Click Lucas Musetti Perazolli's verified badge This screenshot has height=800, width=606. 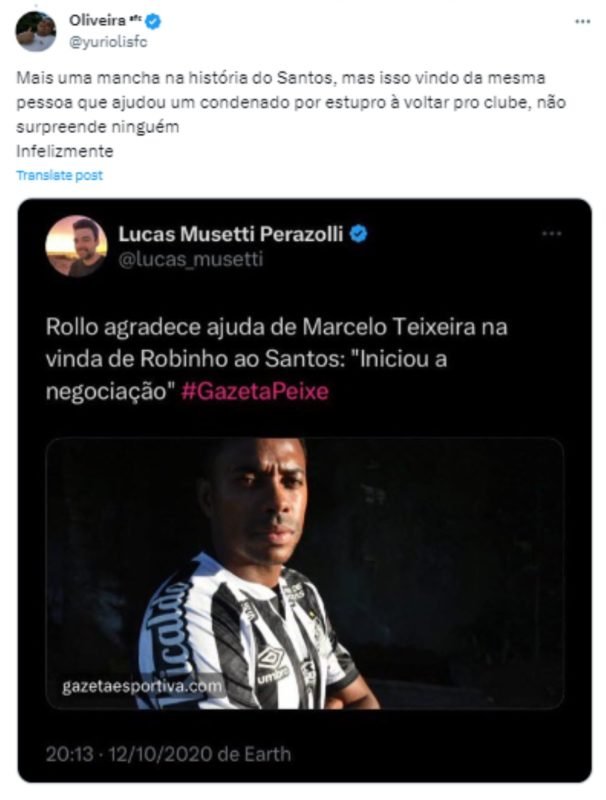tap(359, 234)
